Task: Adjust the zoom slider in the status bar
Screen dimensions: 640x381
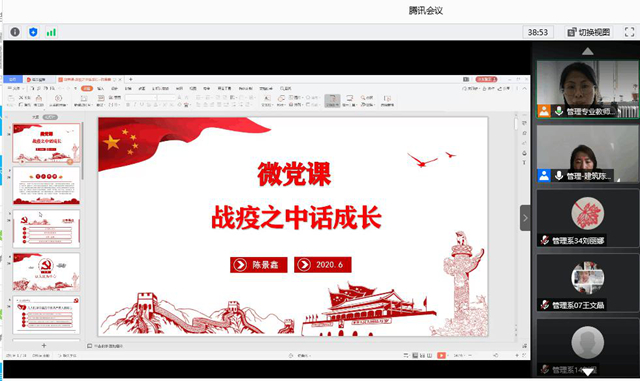Action: [494, 355]
